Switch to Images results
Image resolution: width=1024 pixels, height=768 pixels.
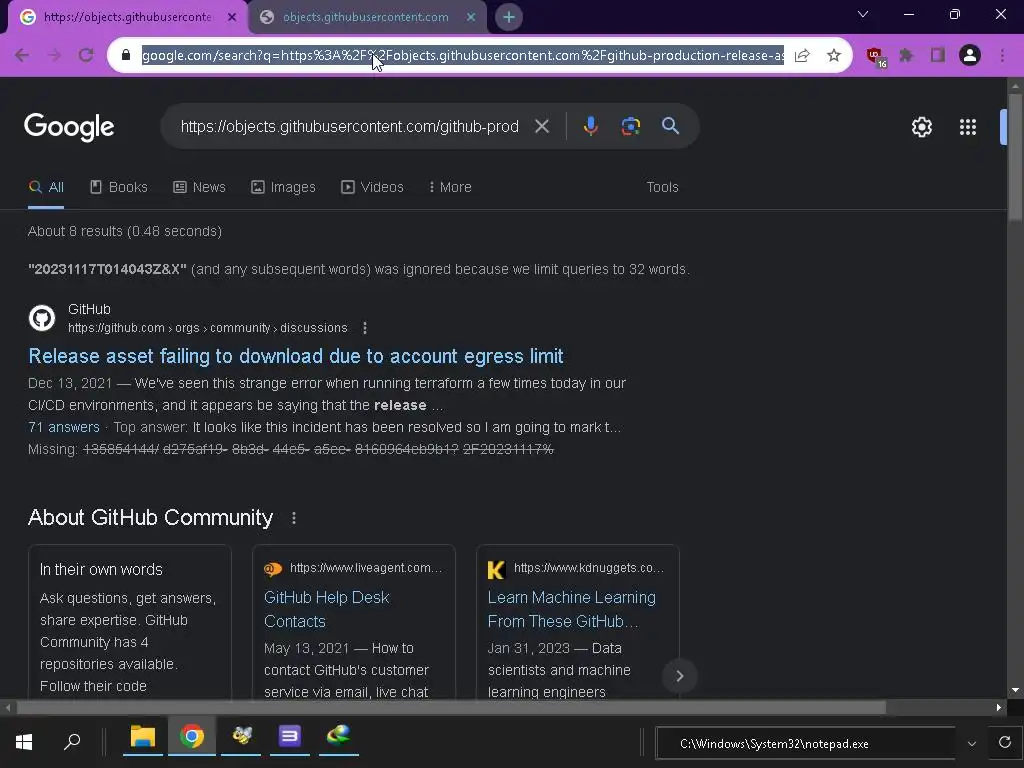pos(283,187)
